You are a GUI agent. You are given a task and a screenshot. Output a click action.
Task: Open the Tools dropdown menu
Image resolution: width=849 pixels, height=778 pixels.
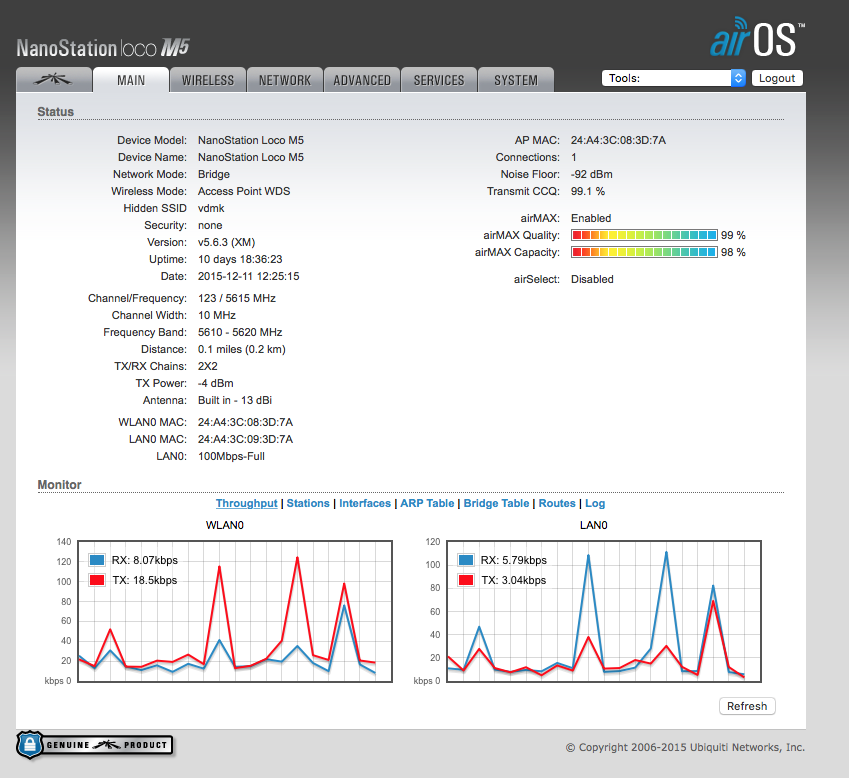674,78
